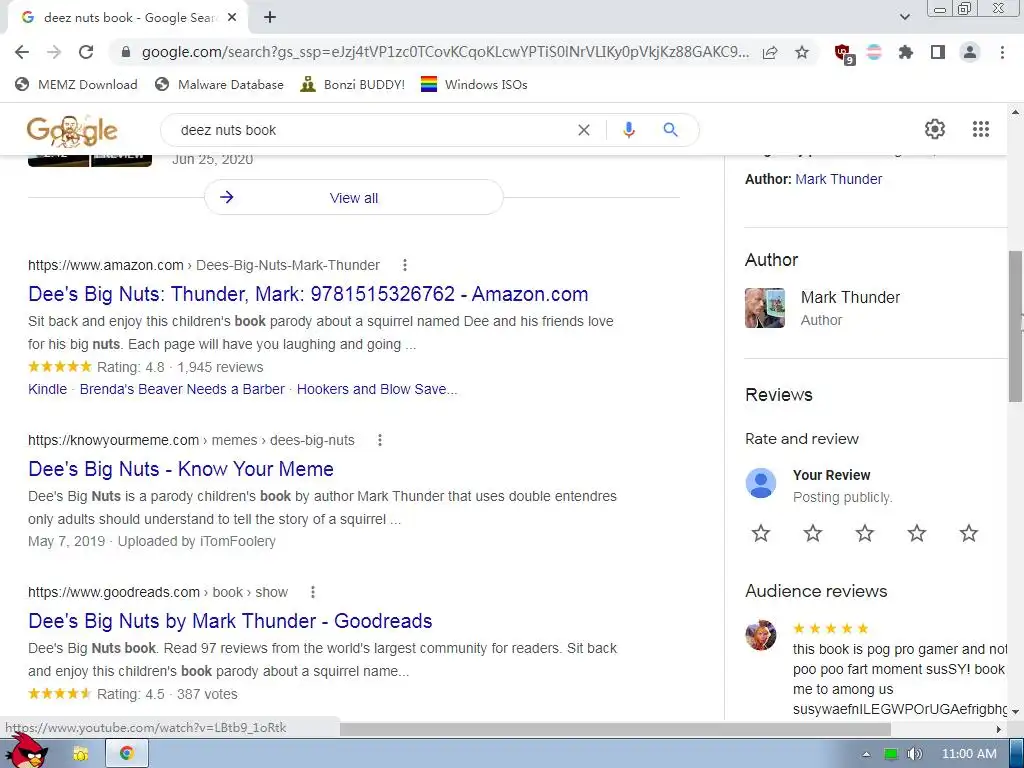Go back with the browser back arrow

[x=22, y=52]
